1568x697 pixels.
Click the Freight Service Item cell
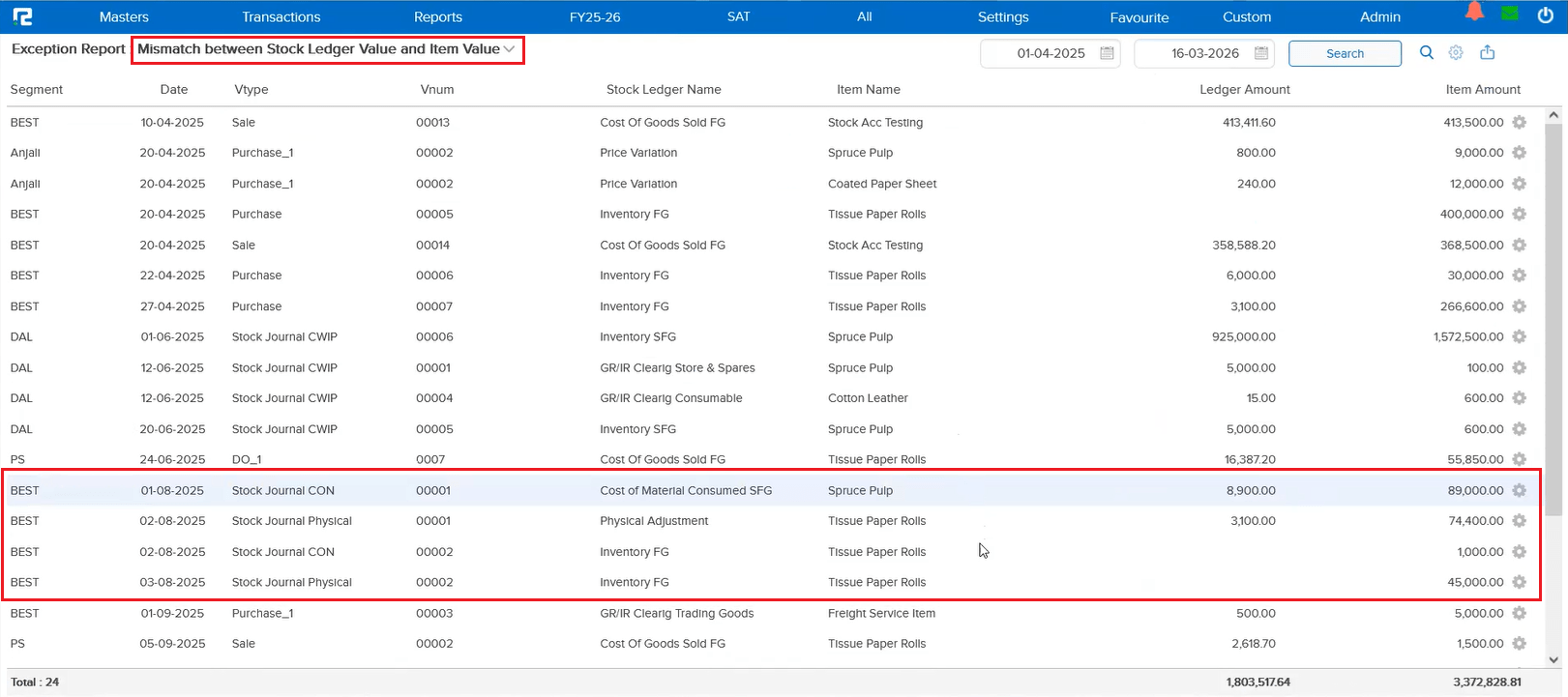click(881, 614)
